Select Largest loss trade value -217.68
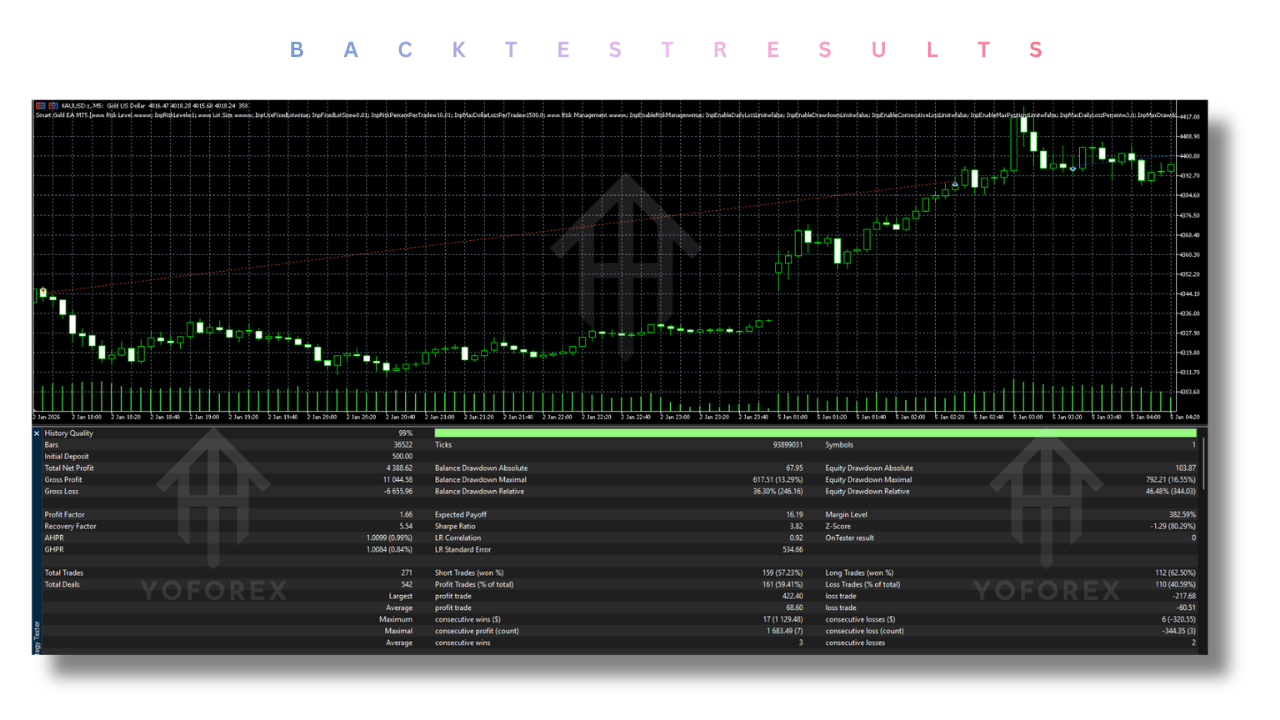 coord(1183,596)
